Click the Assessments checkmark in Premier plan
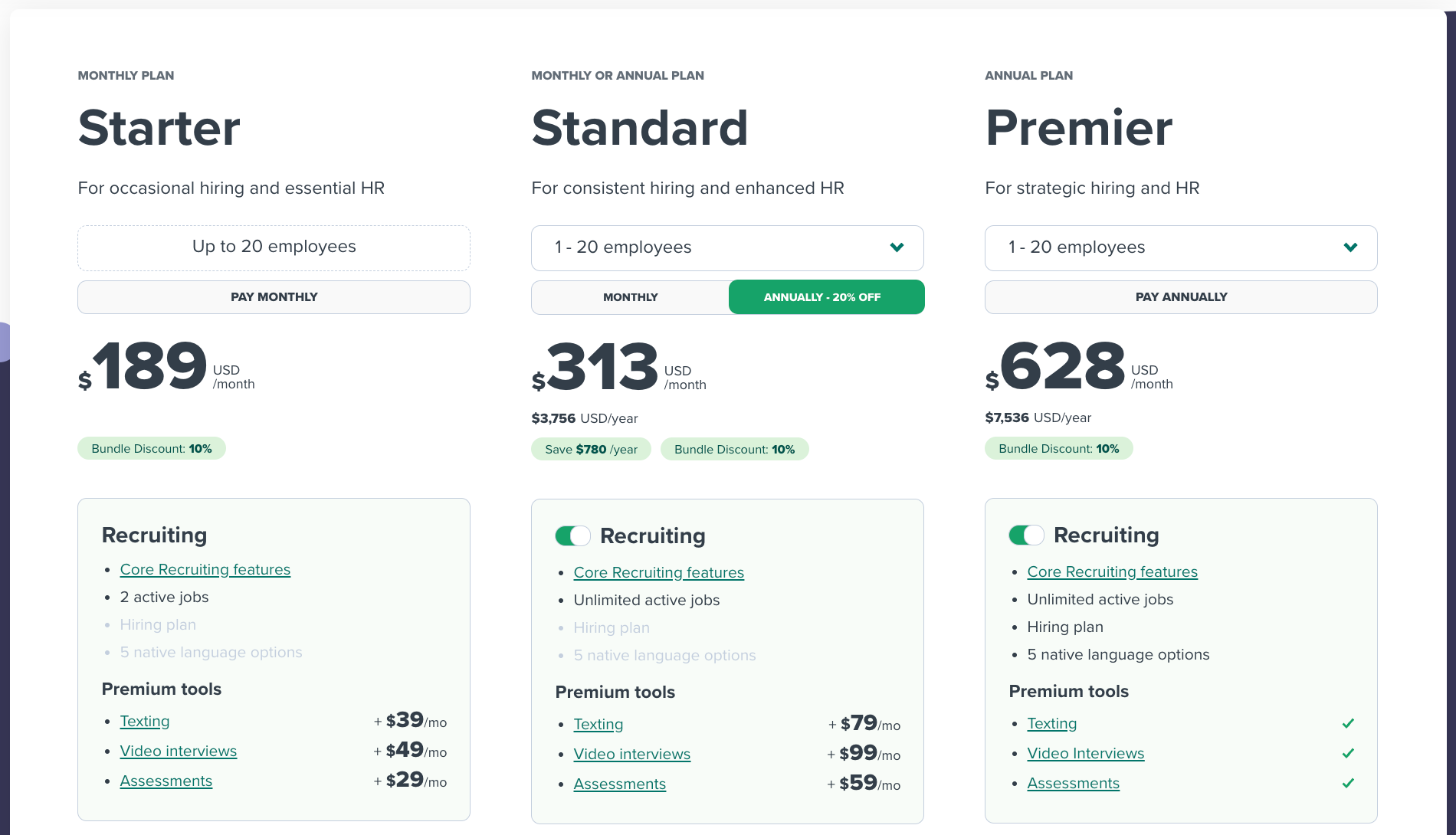1456x835 pixels. [x=1348, y=783]
